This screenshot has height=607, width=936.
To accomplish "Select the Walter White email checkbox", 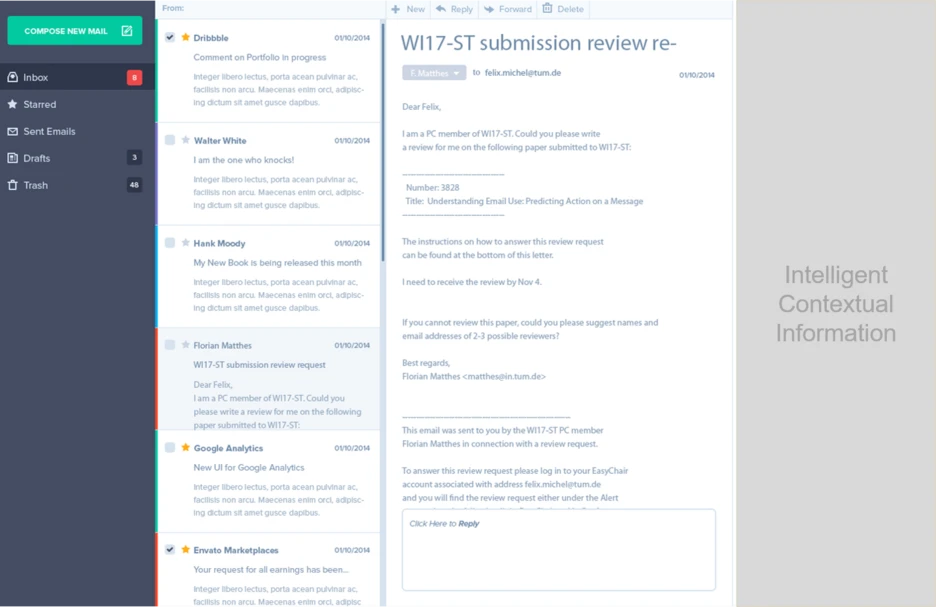I will click(170, 140).
